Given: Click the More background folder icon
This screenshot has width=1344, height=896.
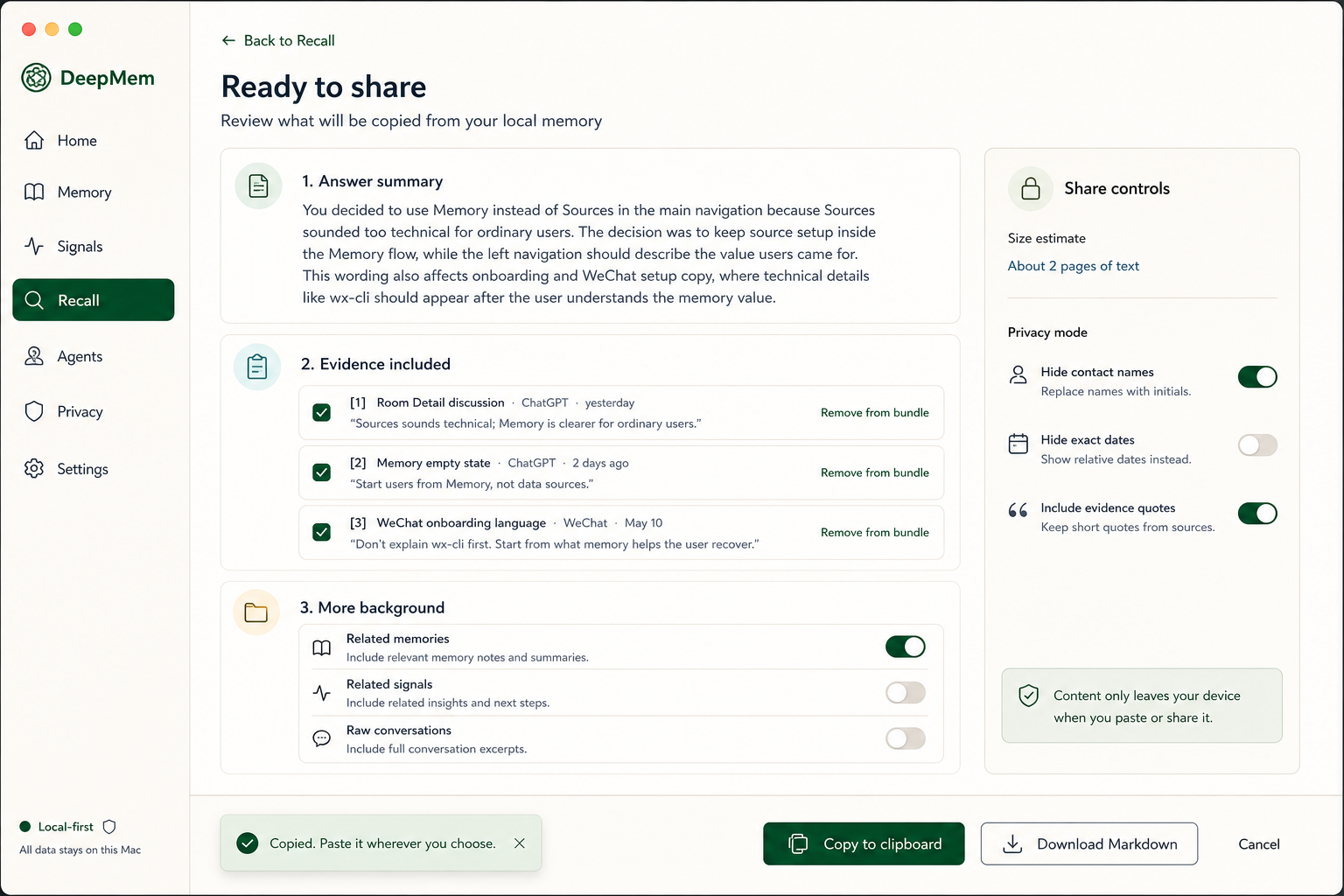Looking at the screenshot, I should point(256,612).
